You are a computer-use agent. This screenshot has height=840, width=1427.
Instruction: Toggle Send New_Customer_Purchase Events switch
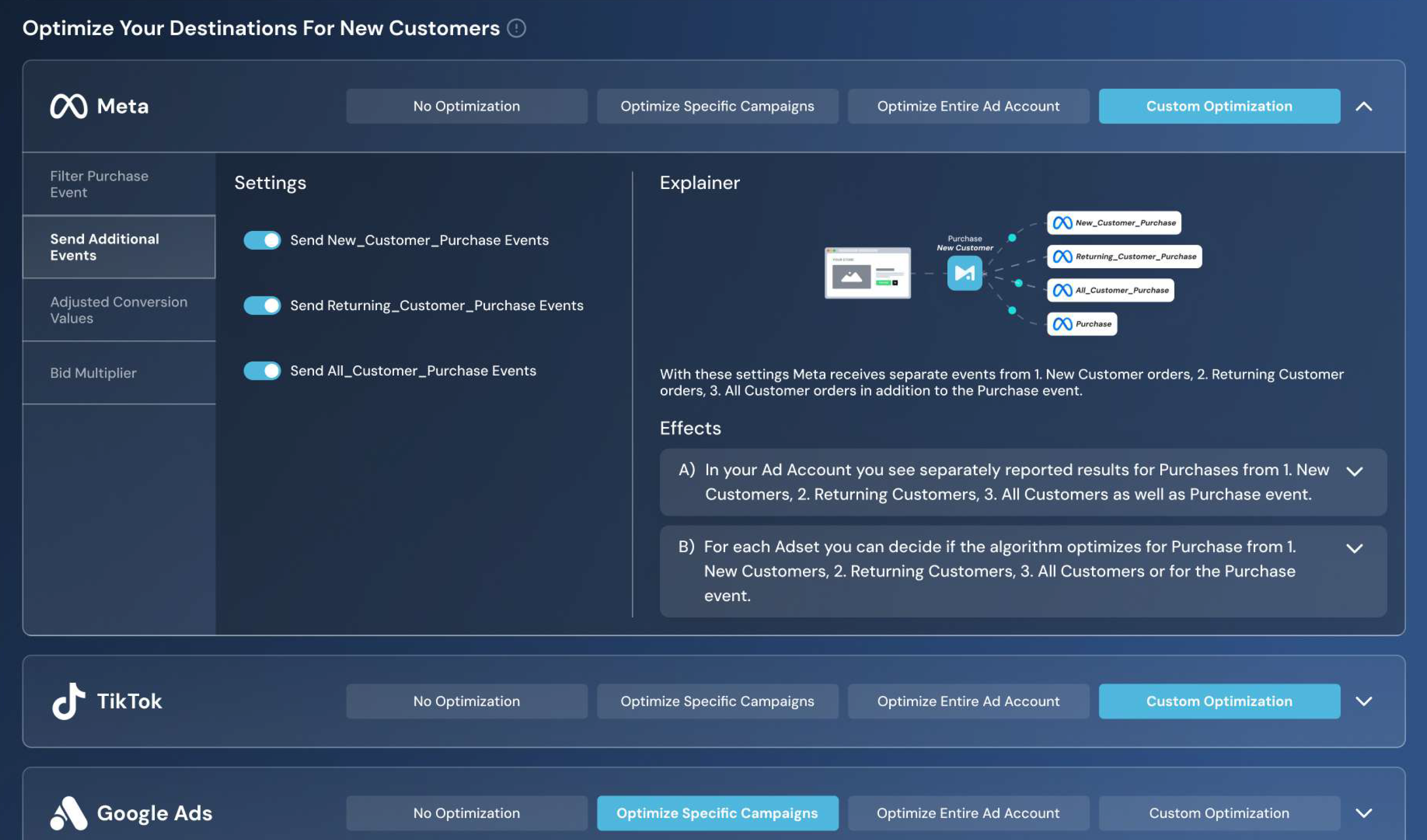(x=262, y=240)
